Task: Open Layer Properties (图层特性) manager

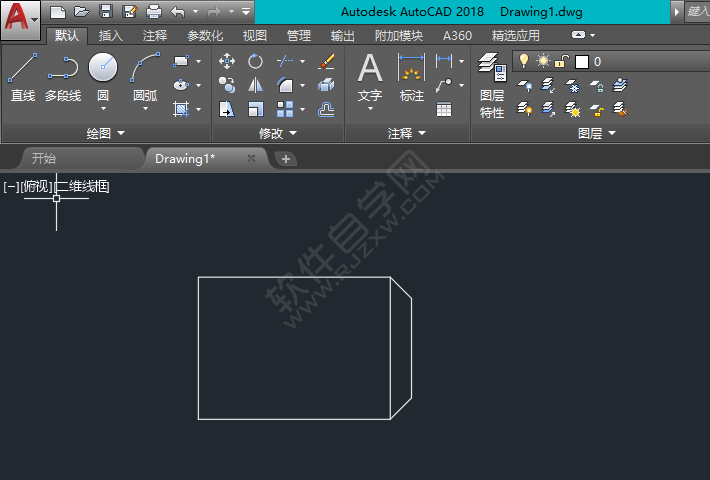Action: (492, 86)
